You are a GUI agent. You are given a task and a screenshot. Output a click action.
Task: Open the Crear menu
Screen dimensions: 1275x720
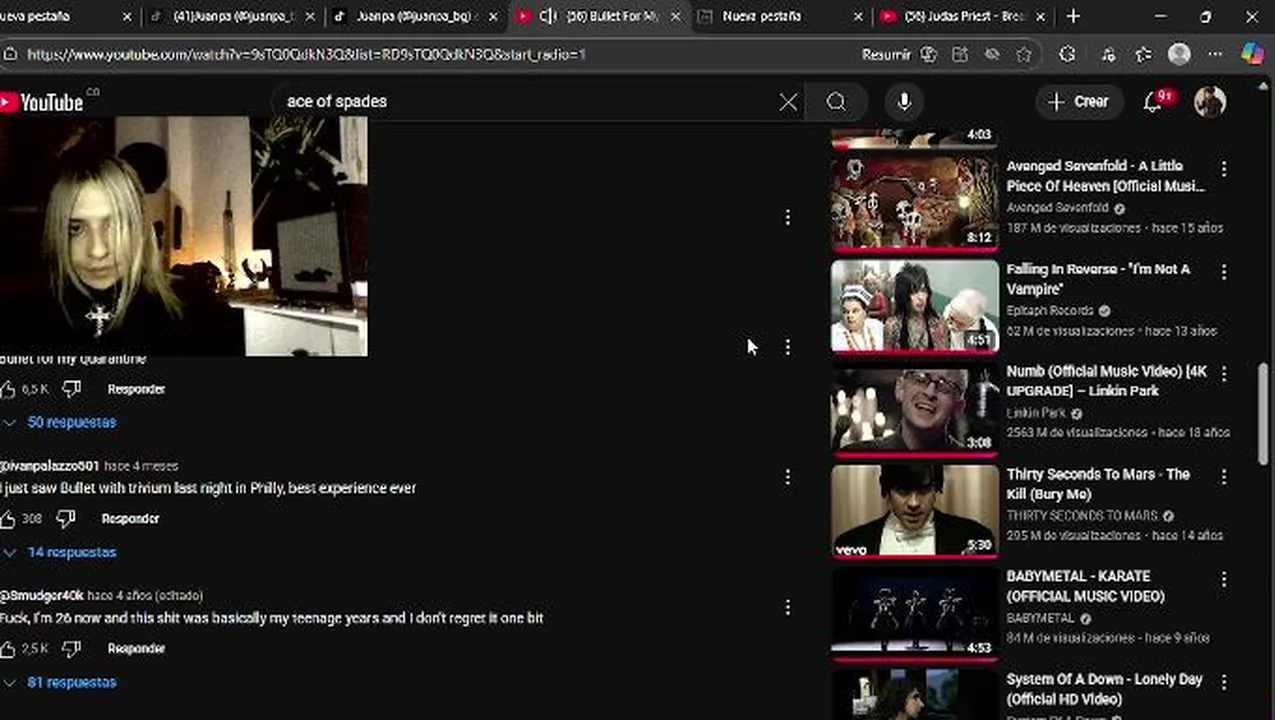pyautogui.click(x=1078, y=102)
